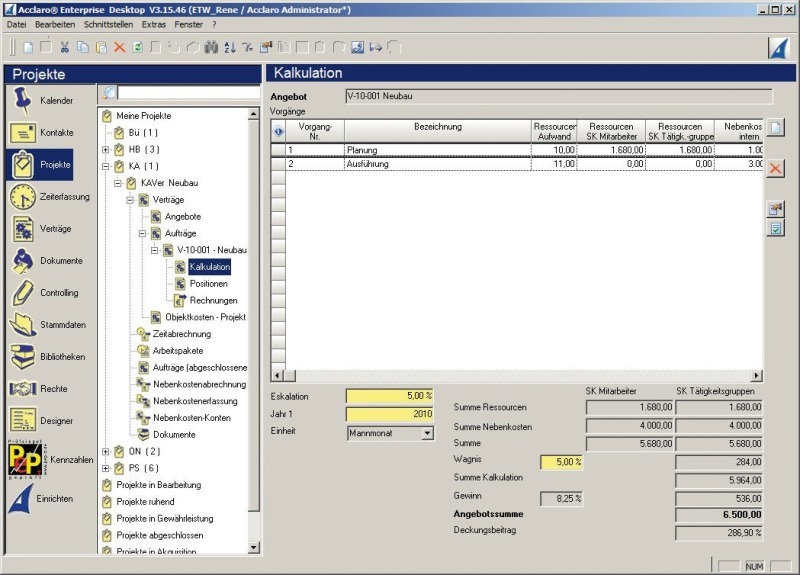
Task: Expand the ON ( 2 ) tree node
Action: point(106,452)
